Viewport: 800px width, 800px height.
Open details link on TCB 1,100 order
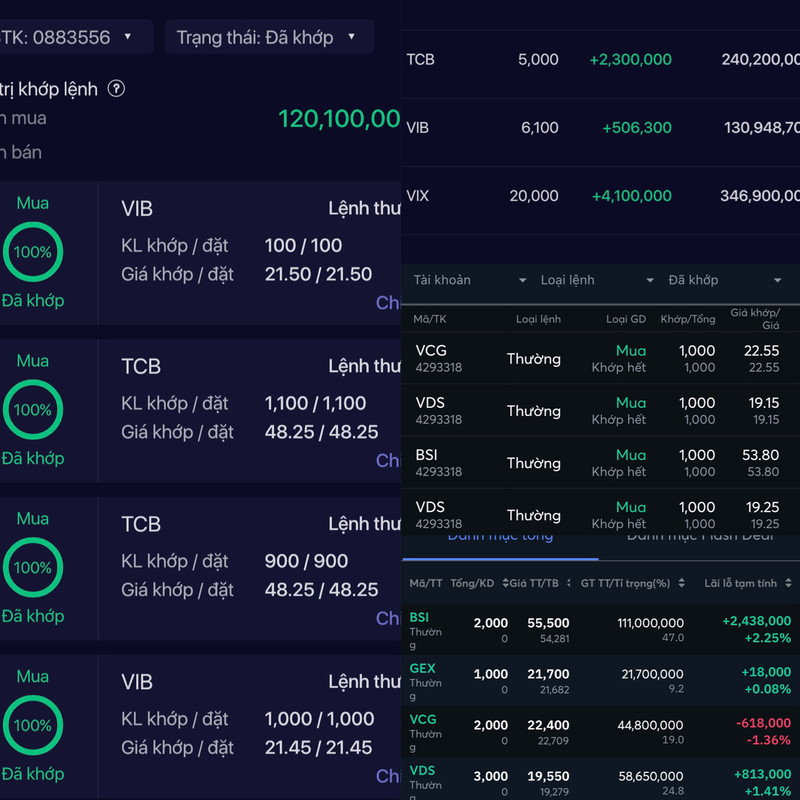pos(388,460)
